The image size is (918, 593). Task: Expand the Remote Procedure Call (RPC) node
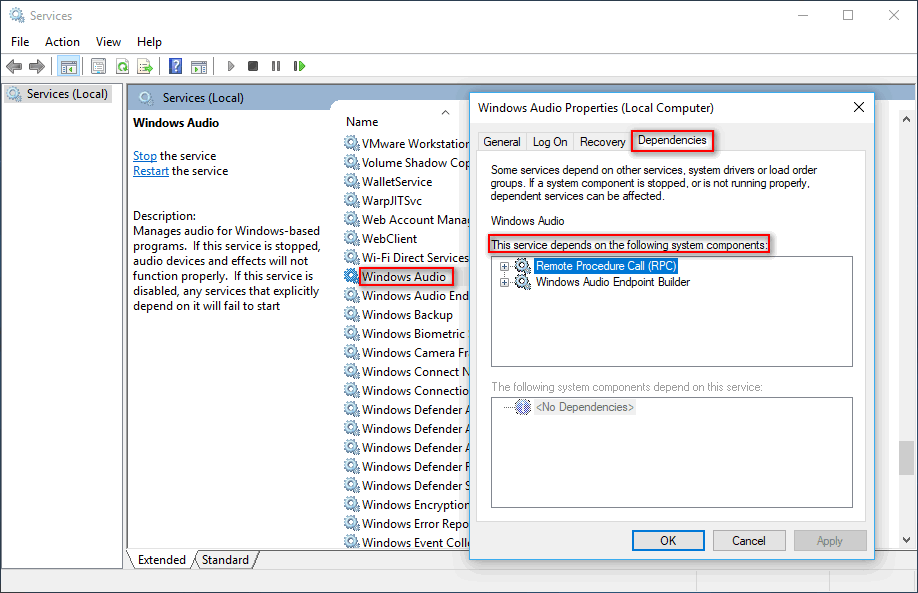505,267
